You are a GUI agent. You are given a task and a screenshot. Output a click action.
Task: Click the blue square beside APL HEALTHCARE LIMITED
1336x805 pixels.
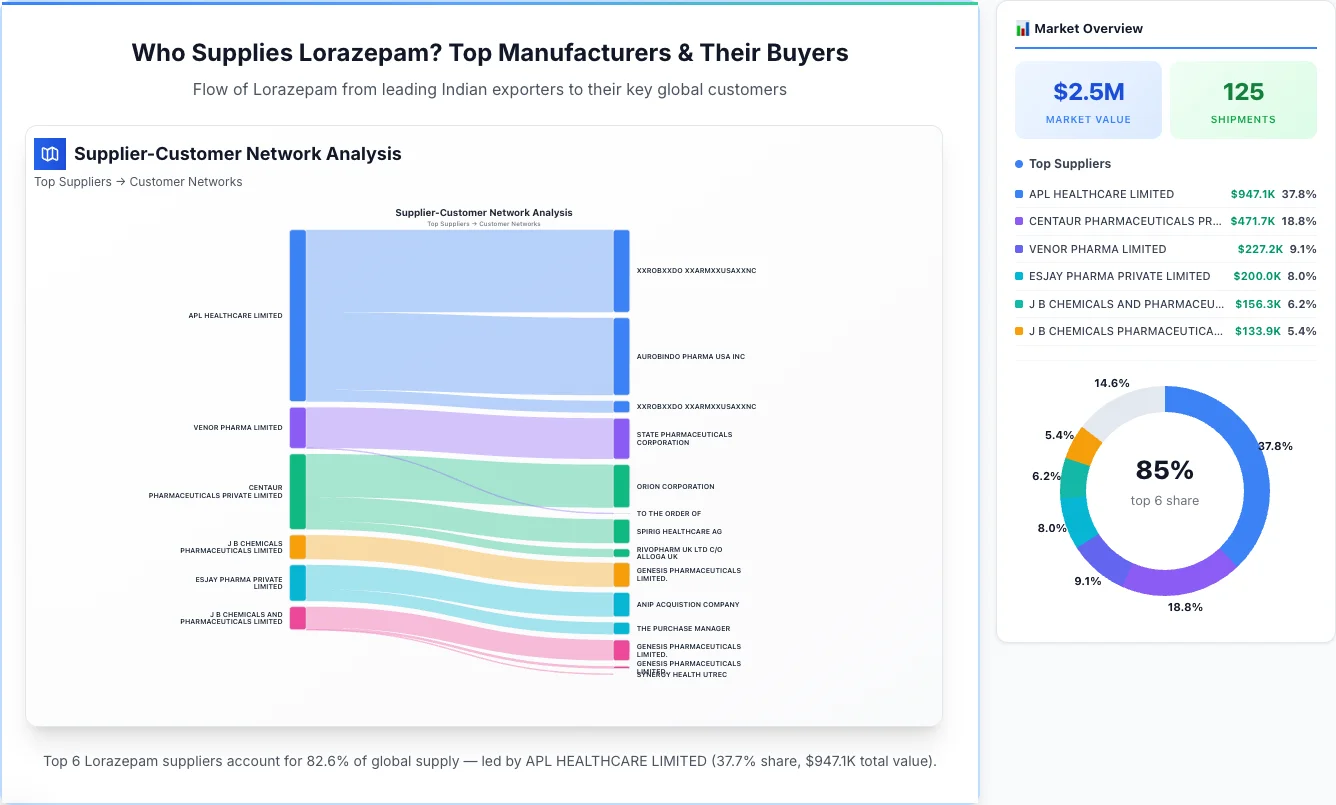point(1019,194)
